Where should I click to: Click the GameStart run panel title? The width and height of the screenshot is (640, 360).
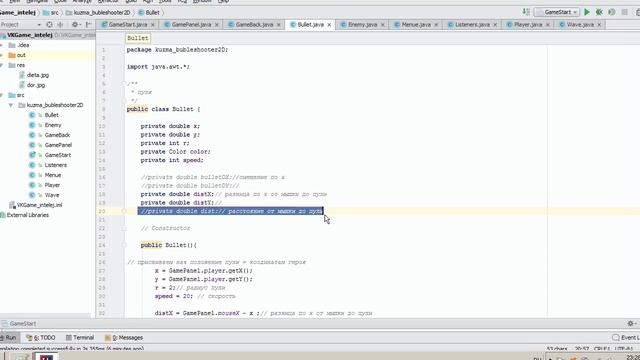19,324
